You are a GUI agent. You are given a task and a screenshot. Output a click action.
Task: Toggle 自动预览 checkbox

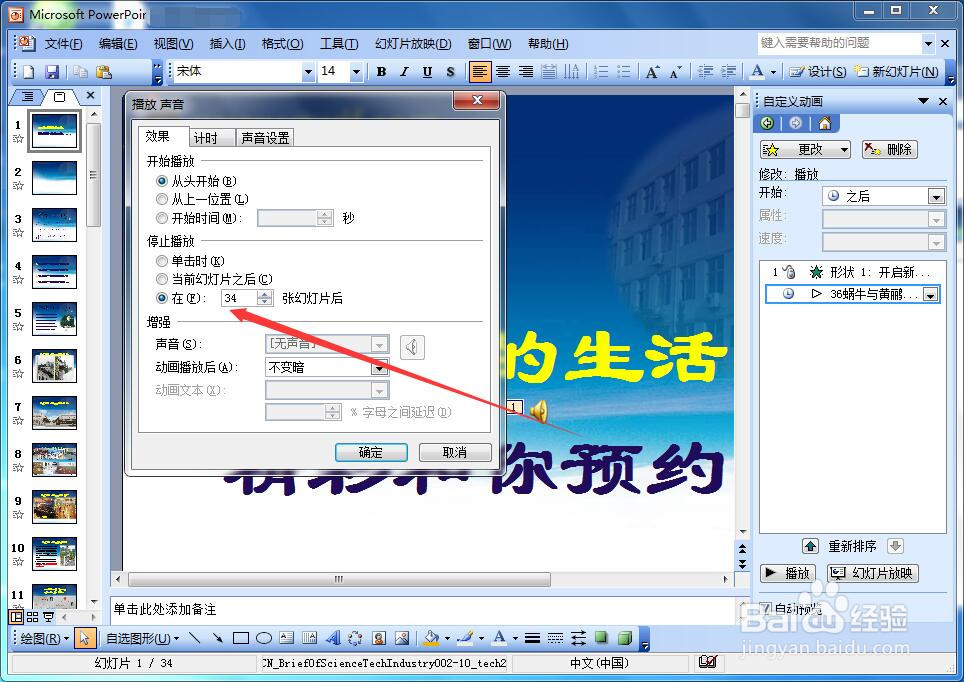(765, 608)
